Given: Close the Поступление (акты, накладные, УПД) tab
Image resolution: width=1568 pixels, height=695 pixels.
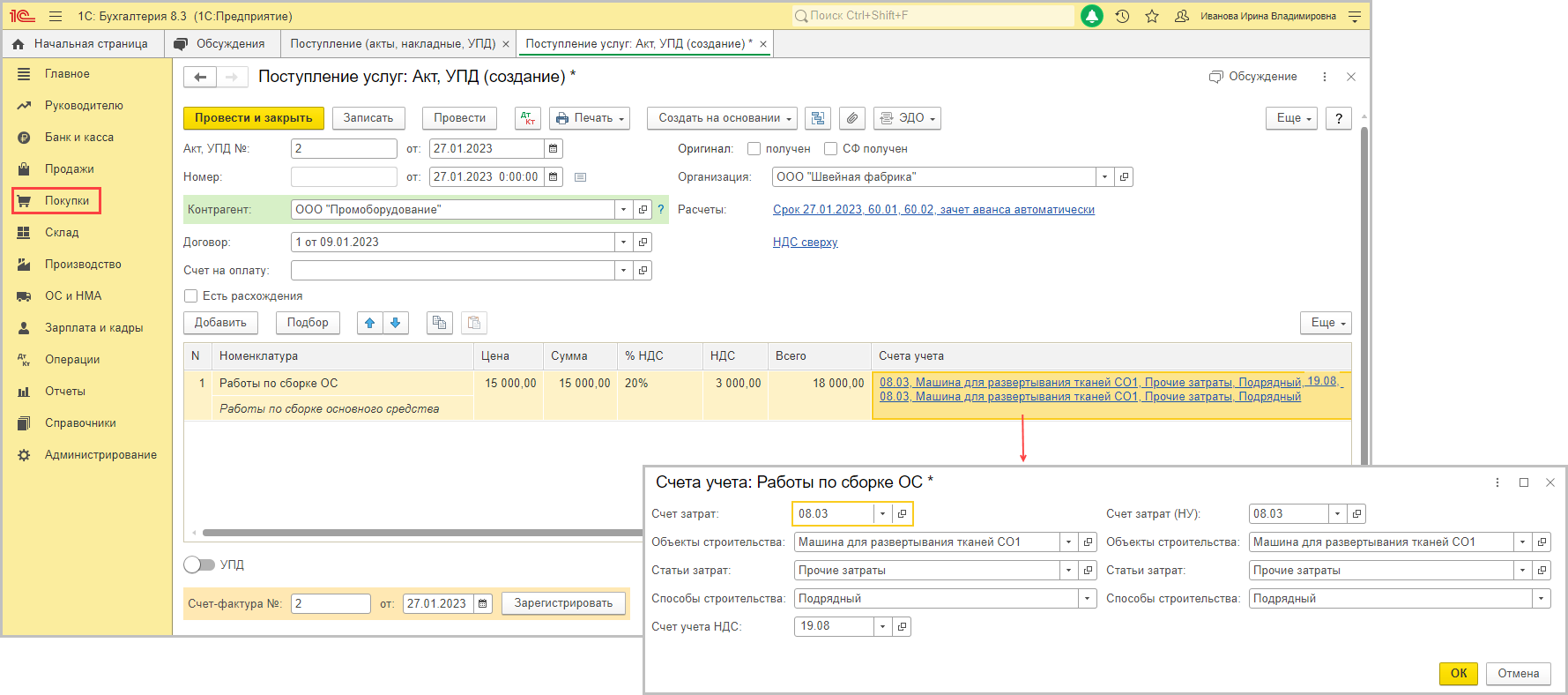Looking at the screenshot, I should (x=506, y=44).
